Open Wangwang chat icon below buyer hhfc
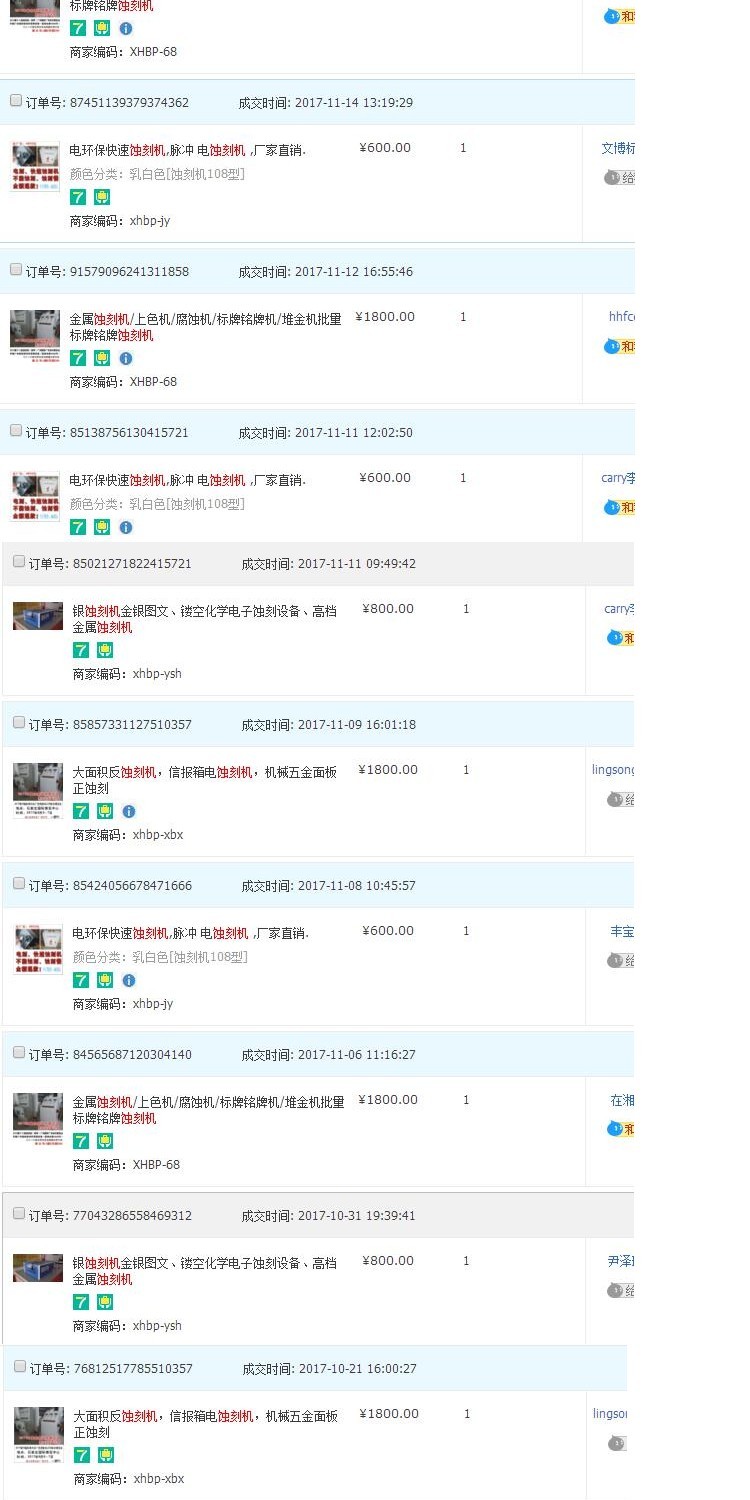The image size is (750, 1500). [x=612, y=346]
